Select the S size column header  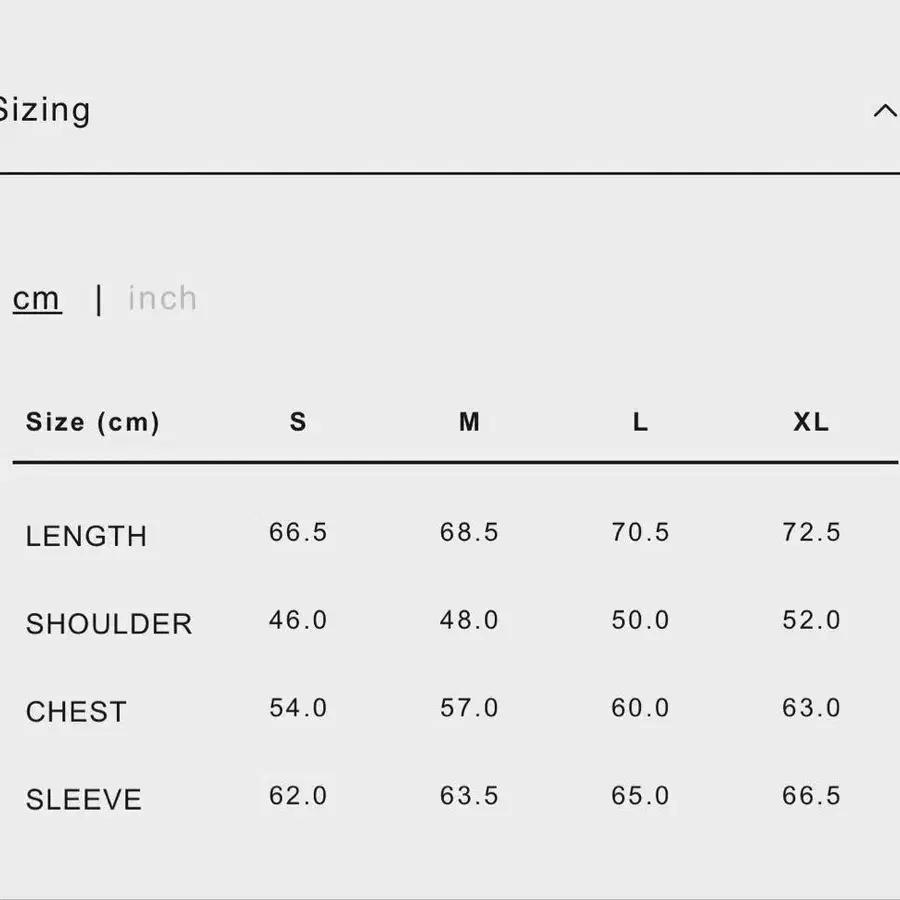click(298, 422)
